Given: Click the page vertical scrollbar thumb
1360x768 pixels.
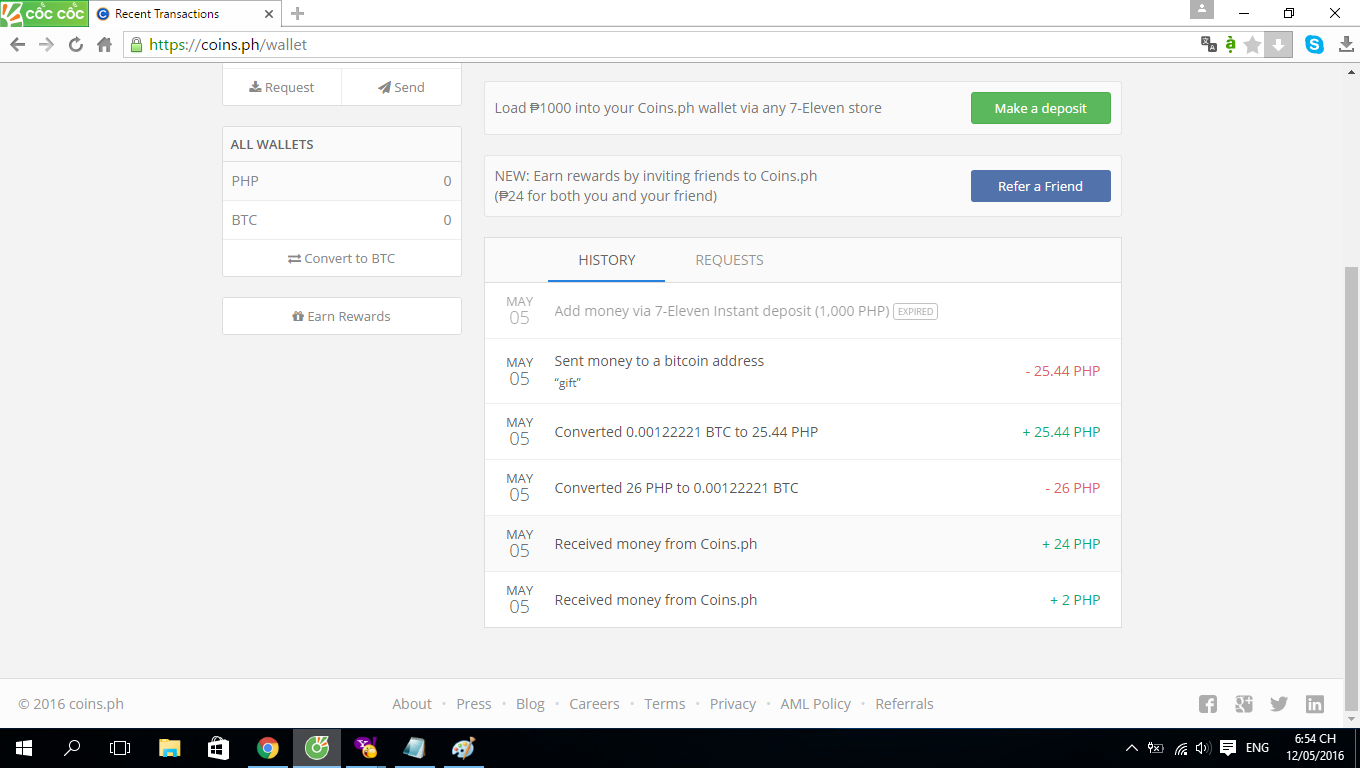Looking at the screenshot, I should coord(1351,488).
